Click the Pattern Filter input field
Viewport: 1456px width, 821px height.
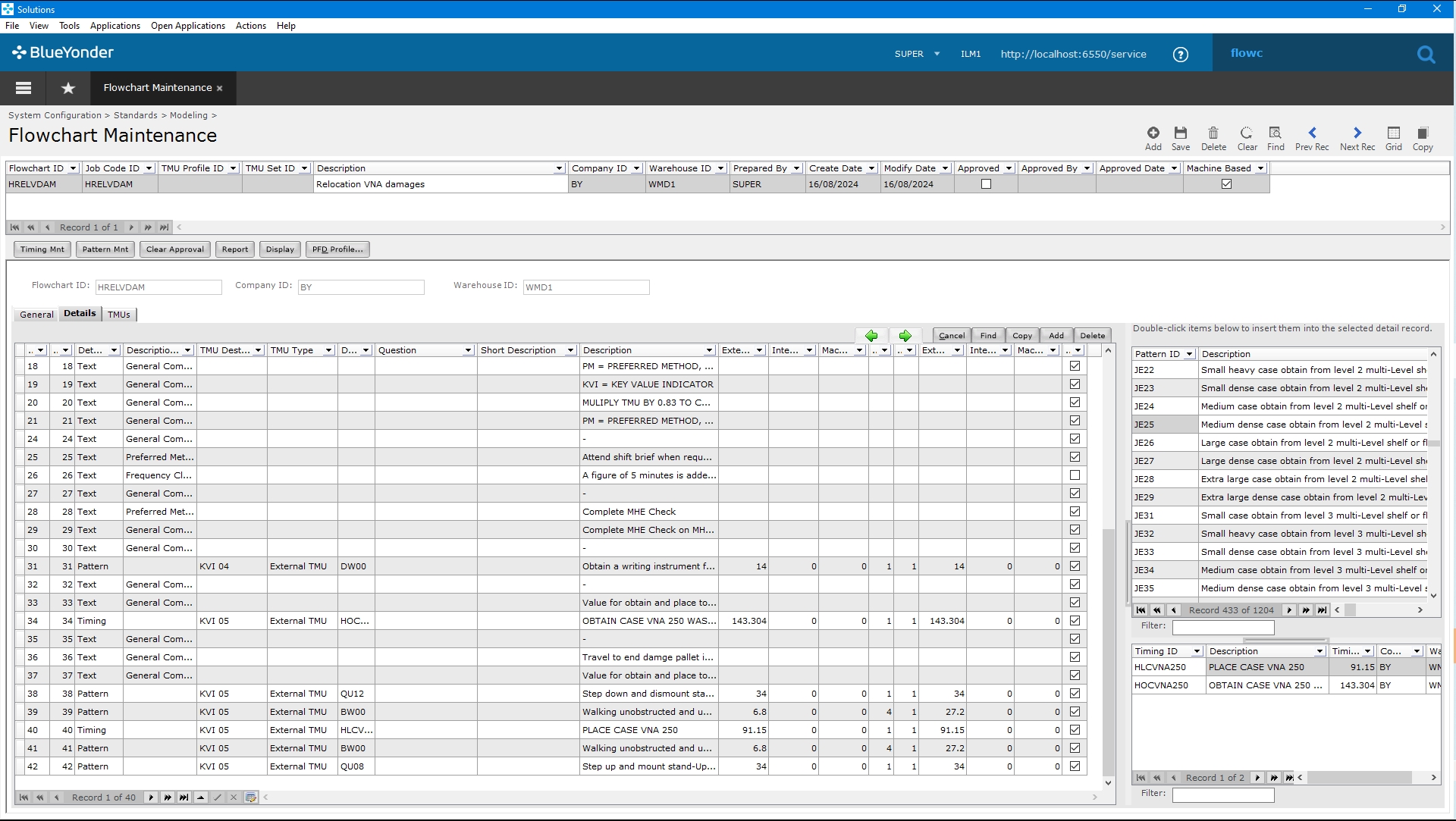coord(1223,627)
